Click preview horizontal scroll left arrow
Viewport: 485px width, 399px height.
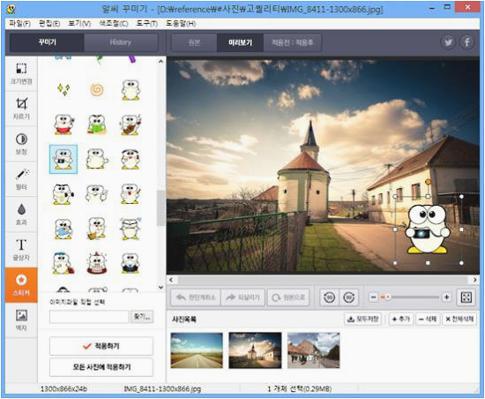[171, 279]
